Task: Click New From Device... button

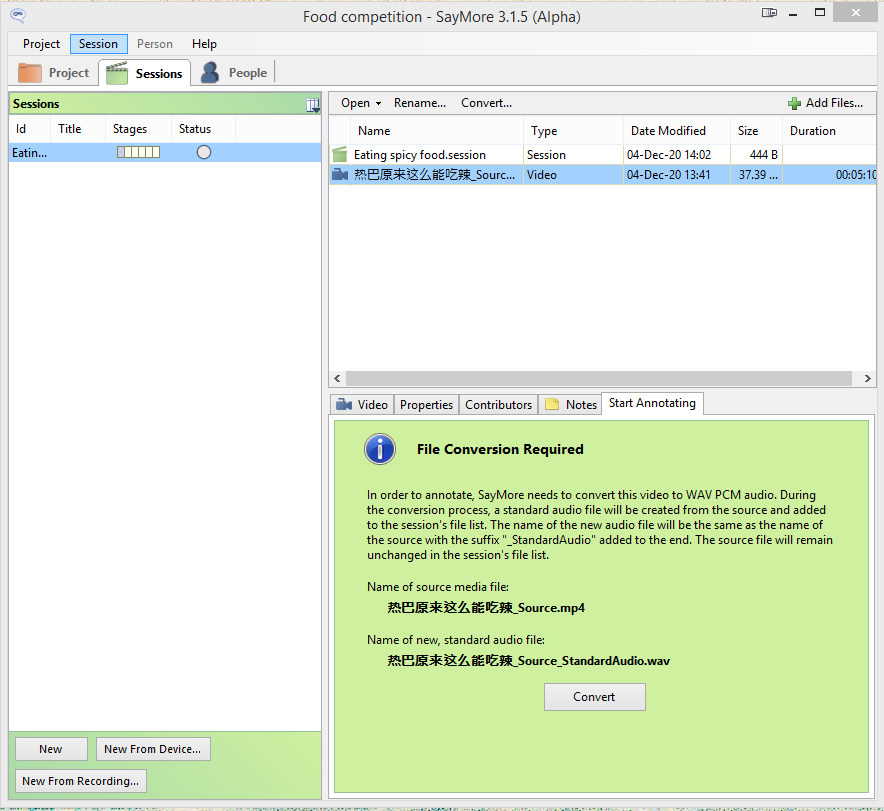Action: pos(153,749)
